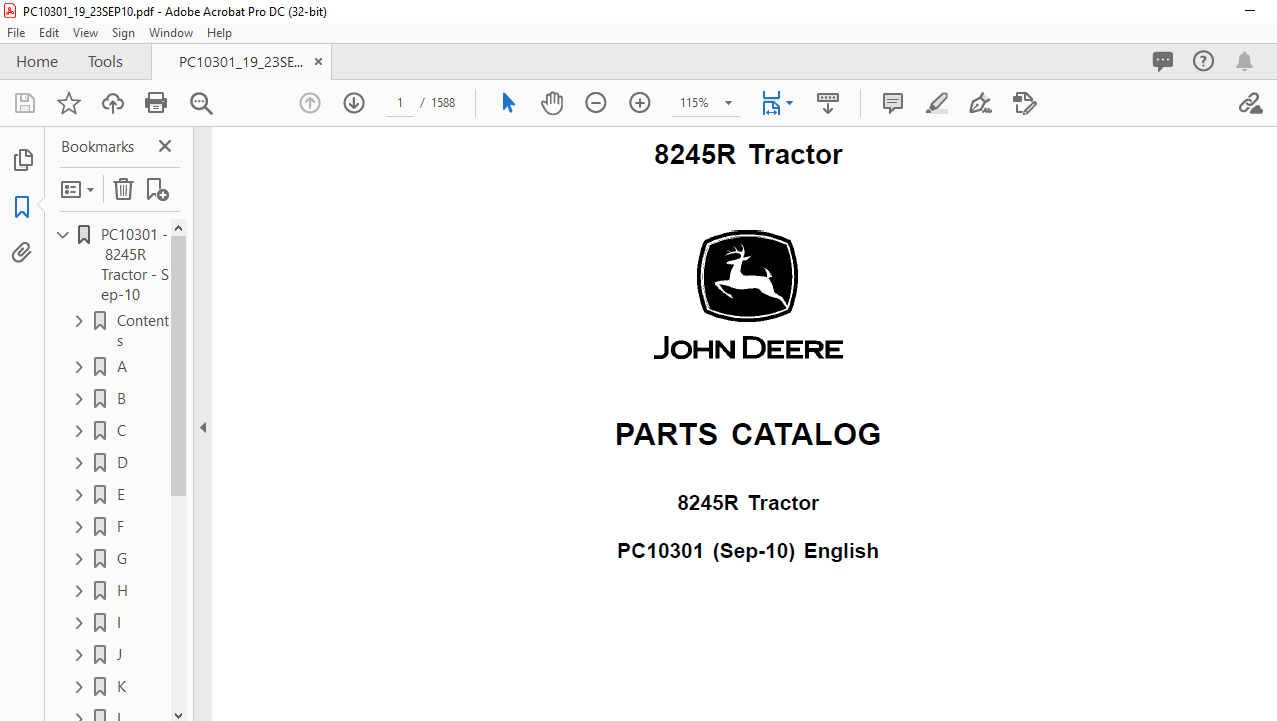Expand bookmark G

(79, 559)
